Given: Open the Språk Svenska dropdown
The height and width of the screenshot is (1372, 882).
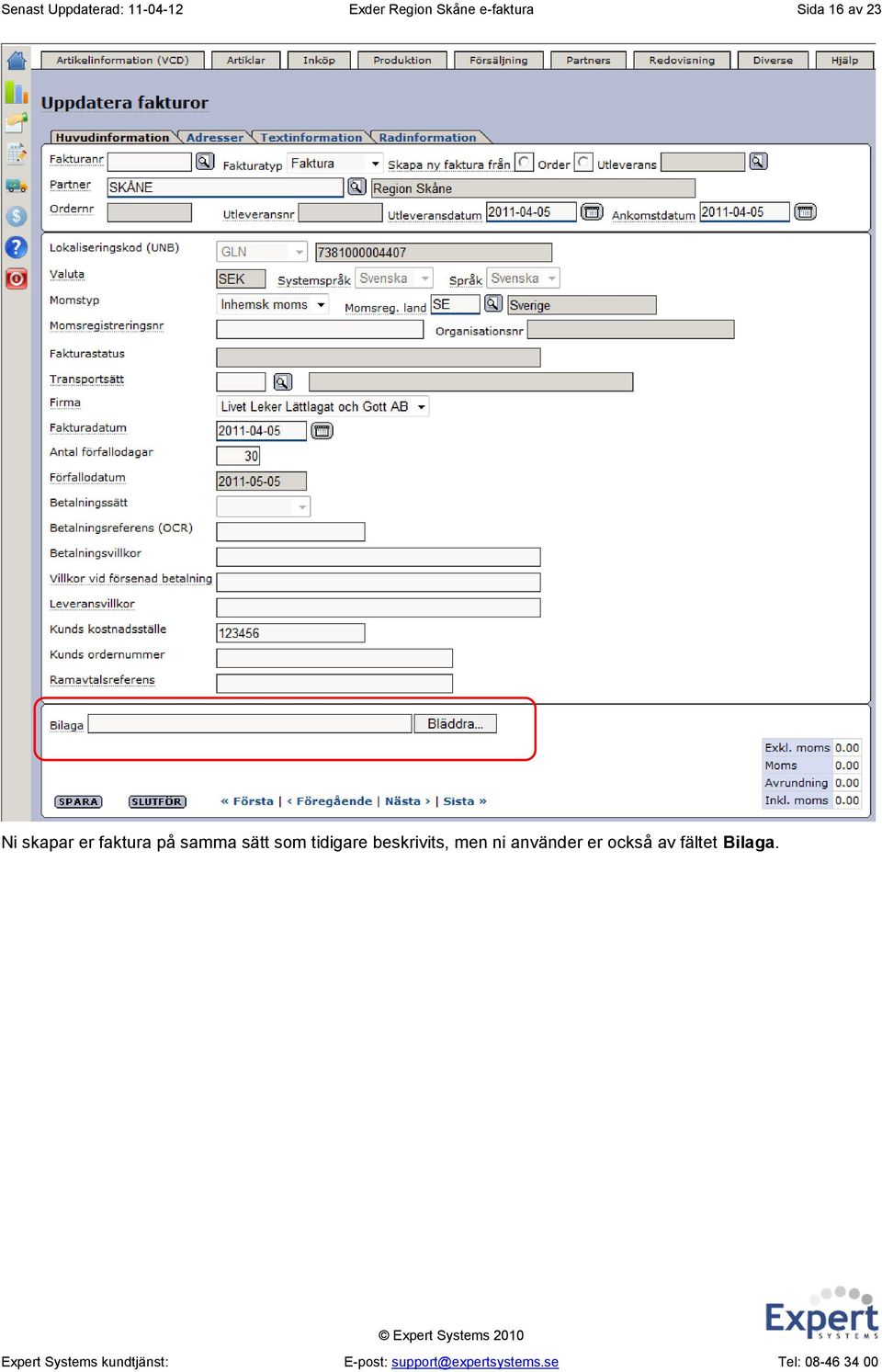Looking at the screenshot, I should [523, 278].
